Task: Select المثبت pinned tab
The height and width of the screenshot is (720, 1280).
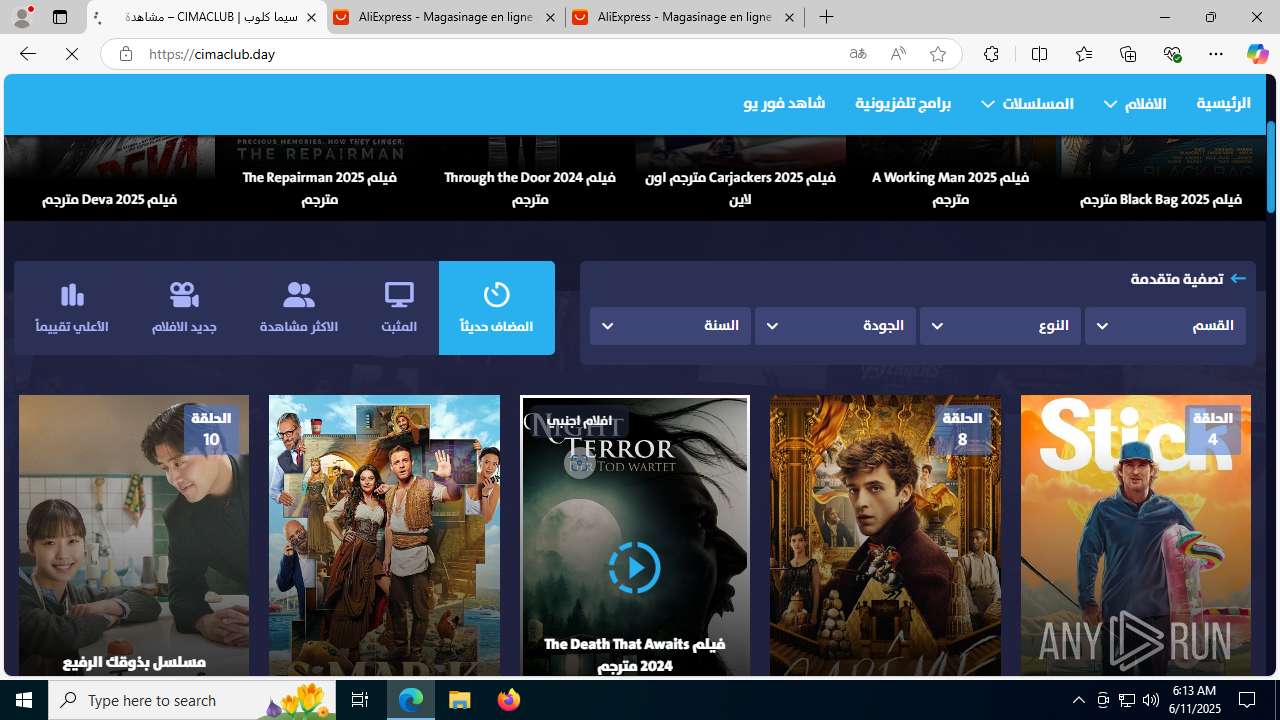Action: pos(399,308)
